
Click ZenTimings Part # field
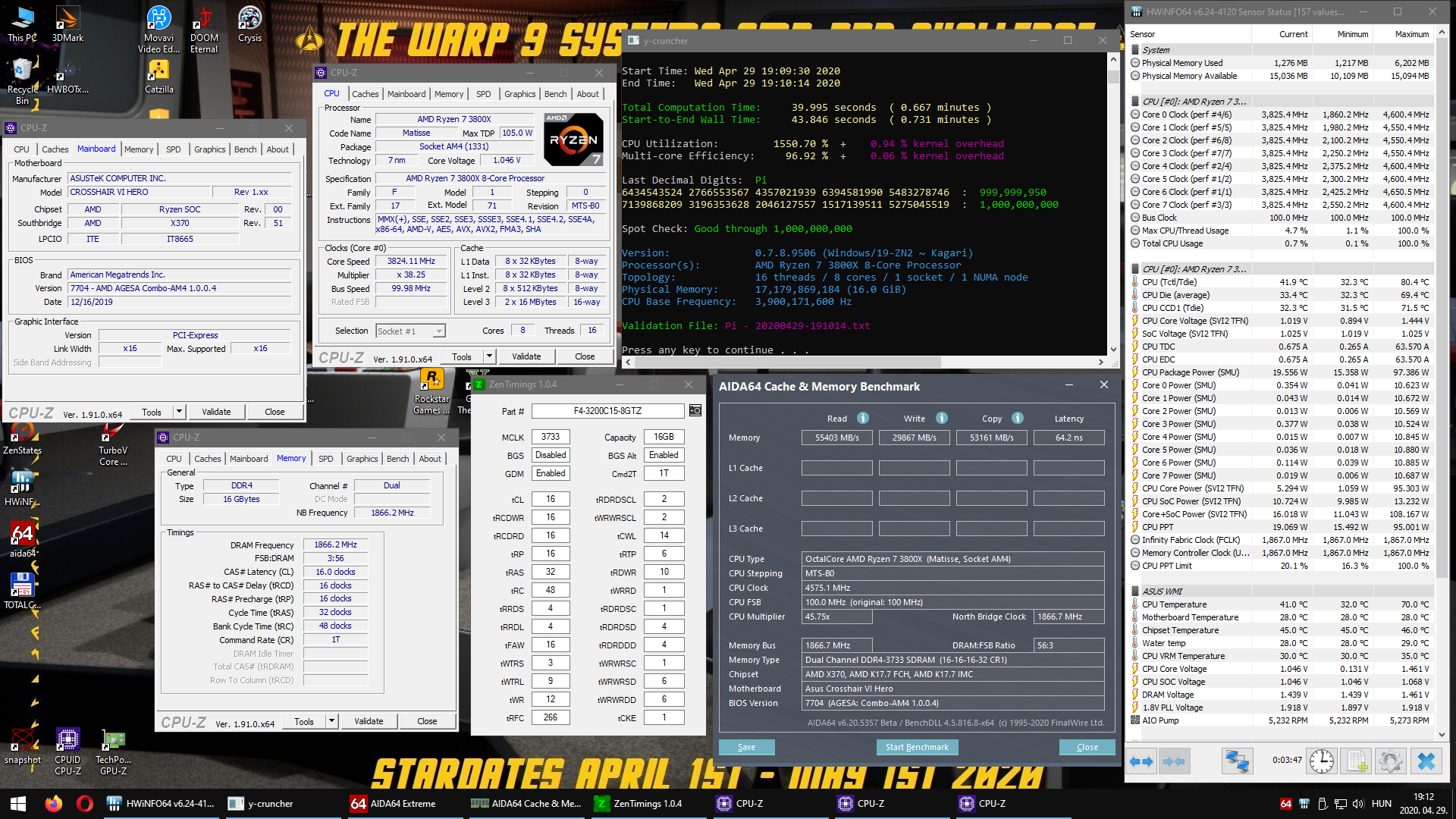607,411
